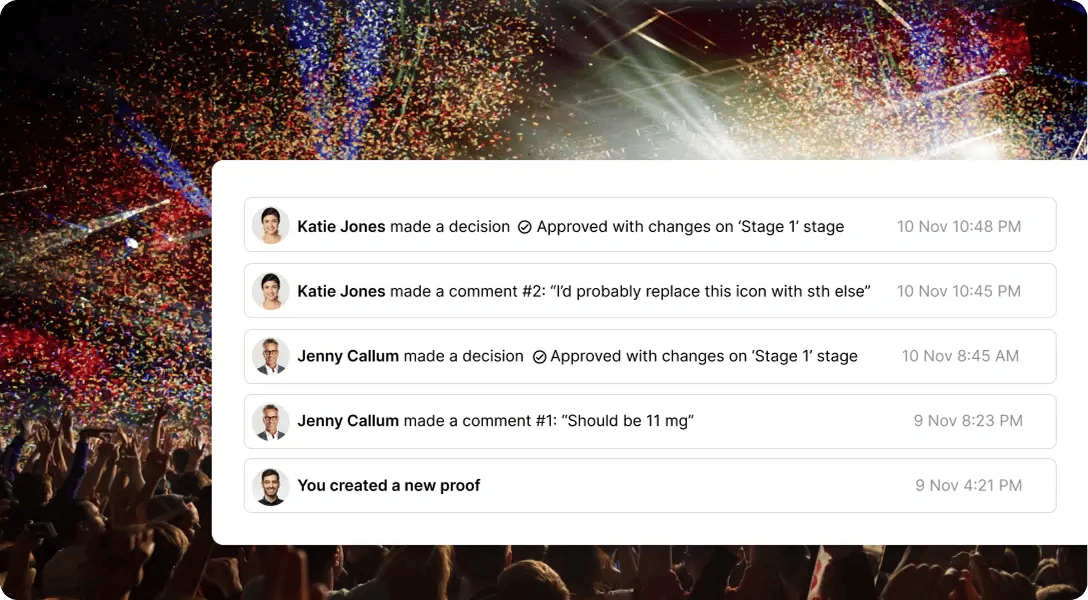Image resolution: width=1088 pixels, height=600 pixels.
Task: Open comment 'Should be 11 mg'
Action: tap(628, 421)
